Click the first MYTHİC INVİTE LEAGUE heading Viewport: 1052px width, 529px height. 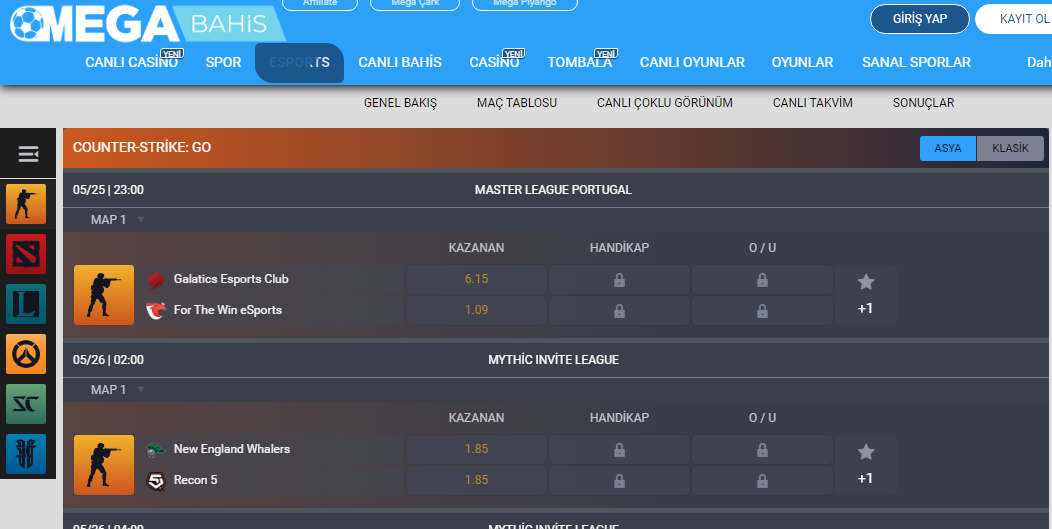point(554,360)
